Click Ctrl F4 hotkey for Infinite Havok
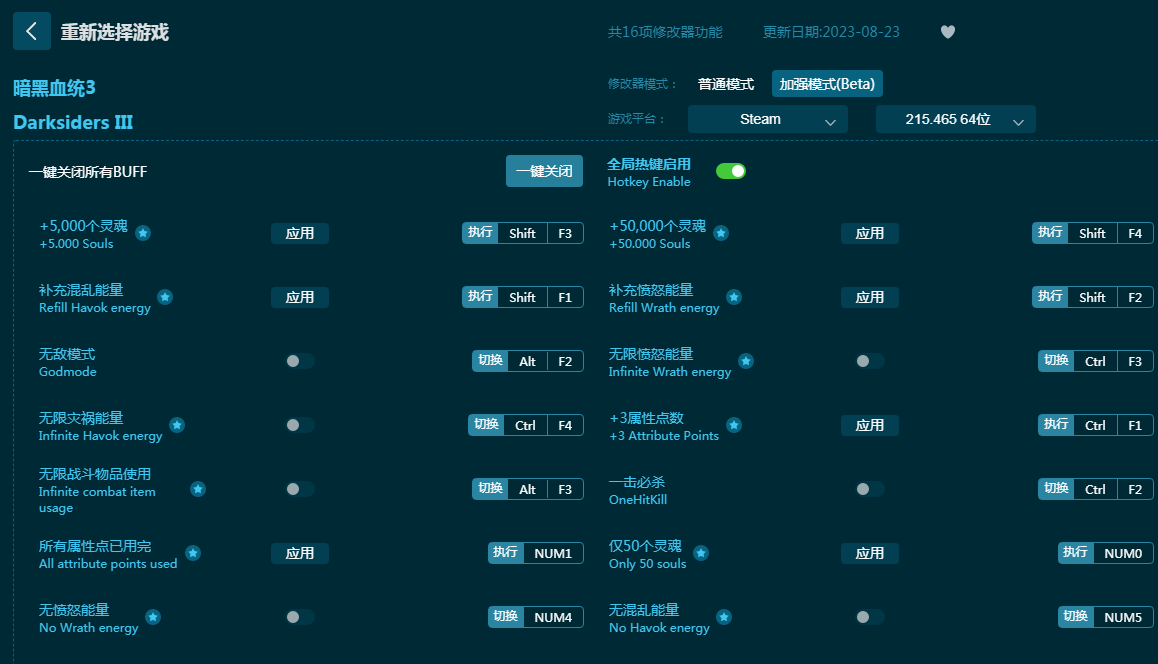 pos(526,425)
